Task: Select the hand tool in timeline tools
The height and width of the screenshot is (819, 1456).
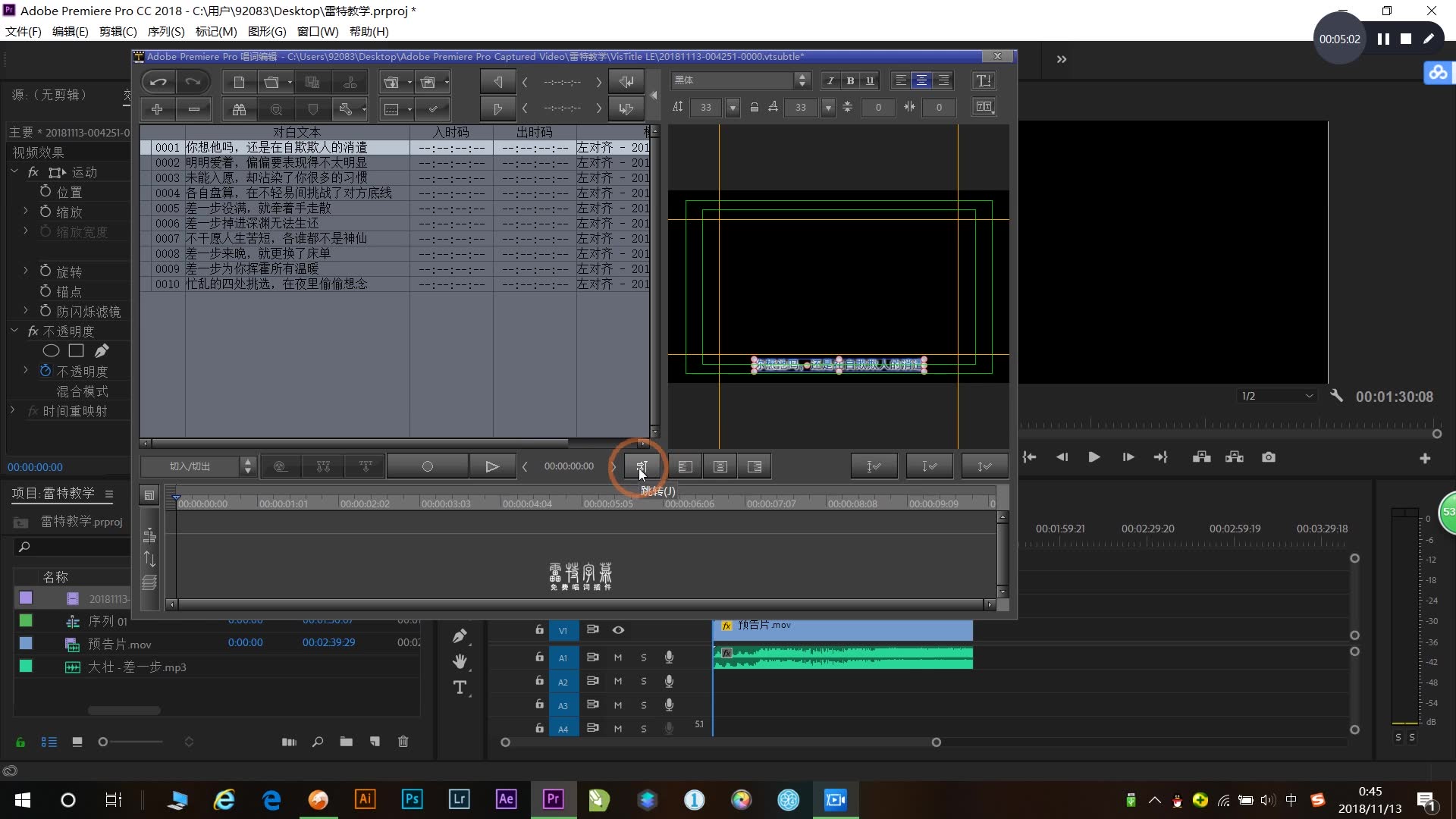Action: pyautogui.click(x=460, y=661)
